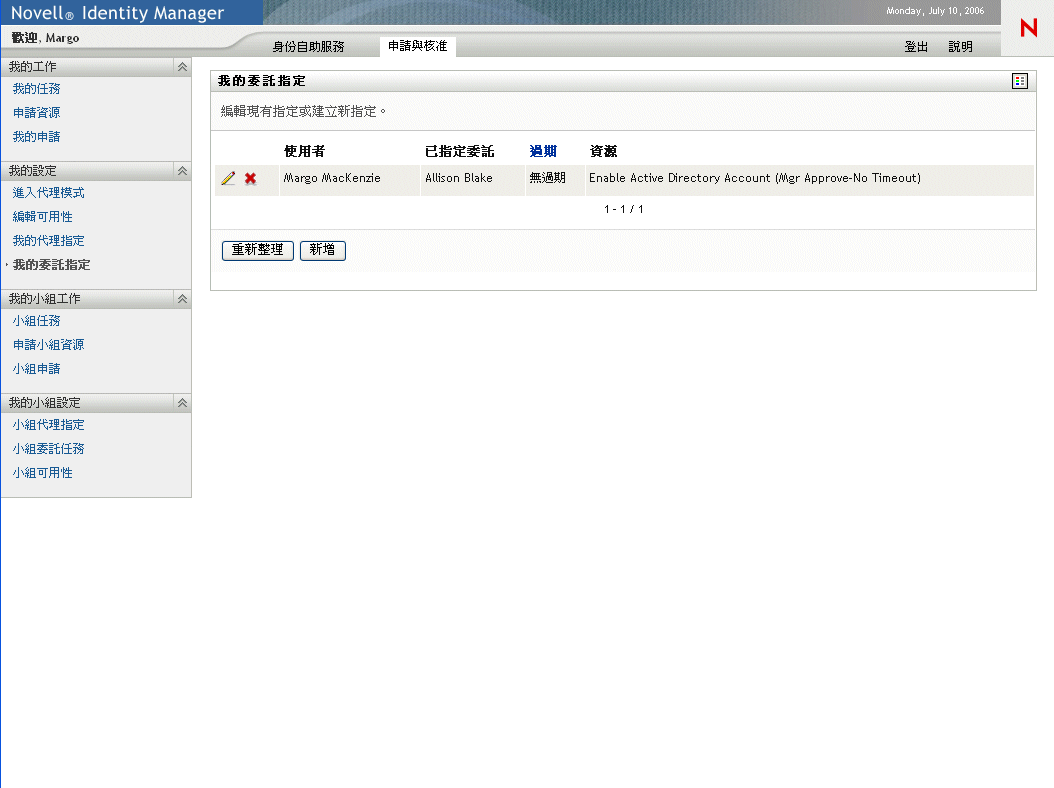Click the Monday, July 10, 2006 date

pos(935,11)
